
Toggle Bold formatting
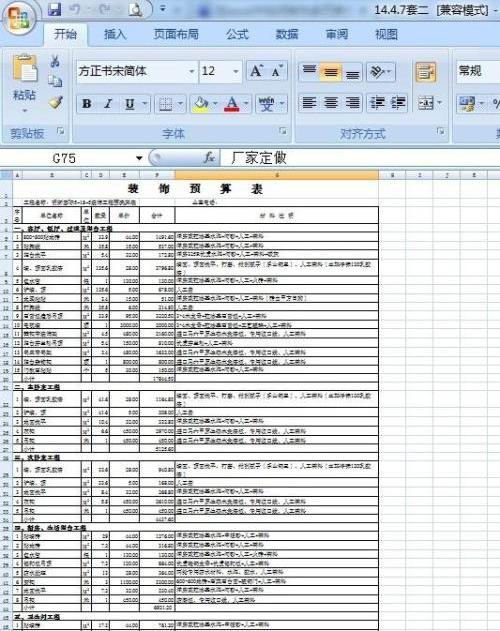86,104
